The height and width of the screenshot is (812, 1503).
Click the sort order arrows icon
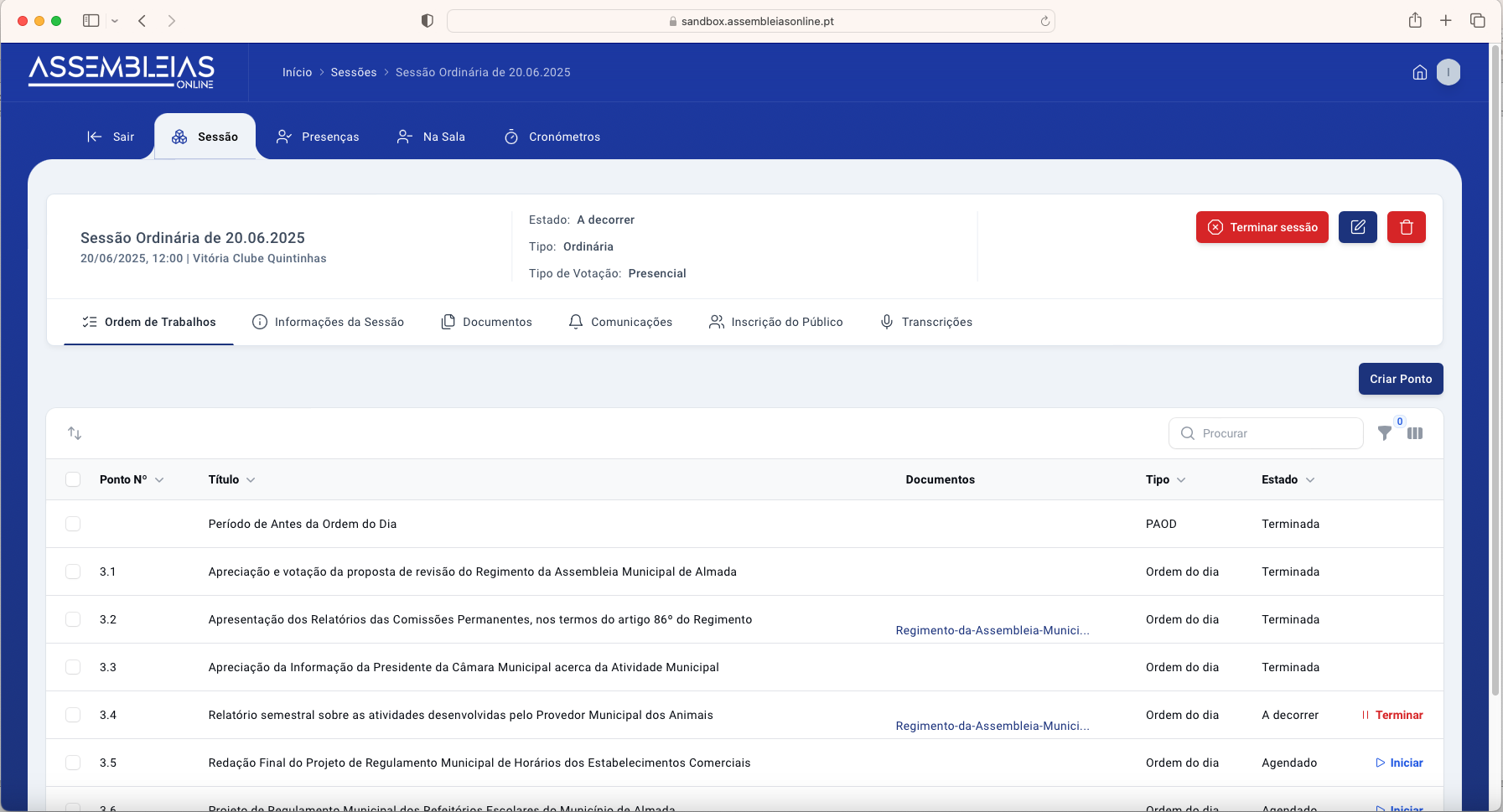tap(75, 433)
